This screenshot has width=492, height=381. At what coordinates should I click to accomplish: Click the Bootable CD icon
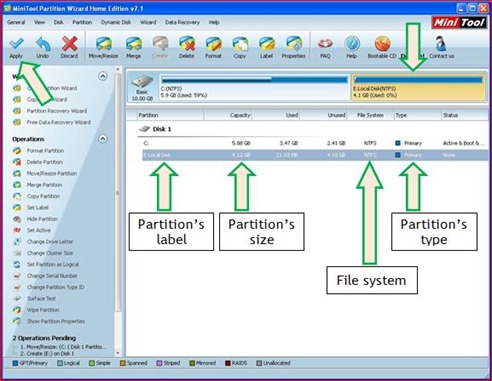382,44
